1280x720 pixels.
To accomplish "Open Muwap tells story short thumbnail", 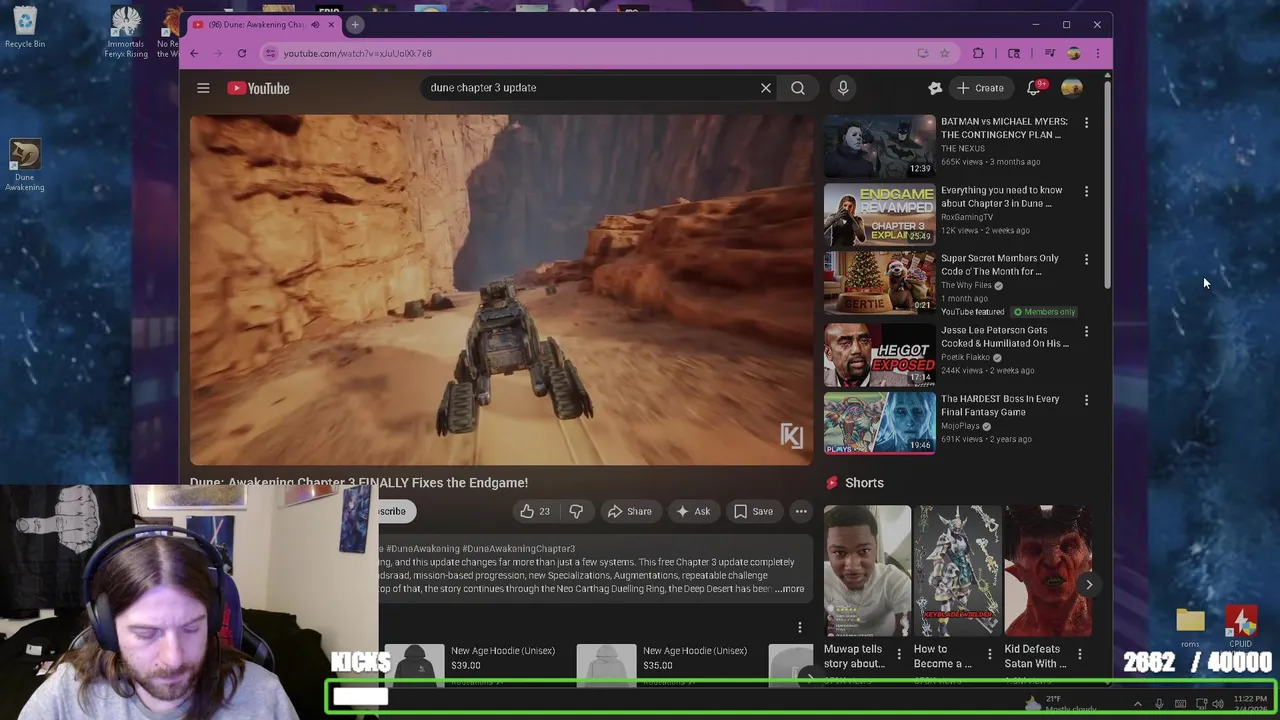I will [867, 571].
